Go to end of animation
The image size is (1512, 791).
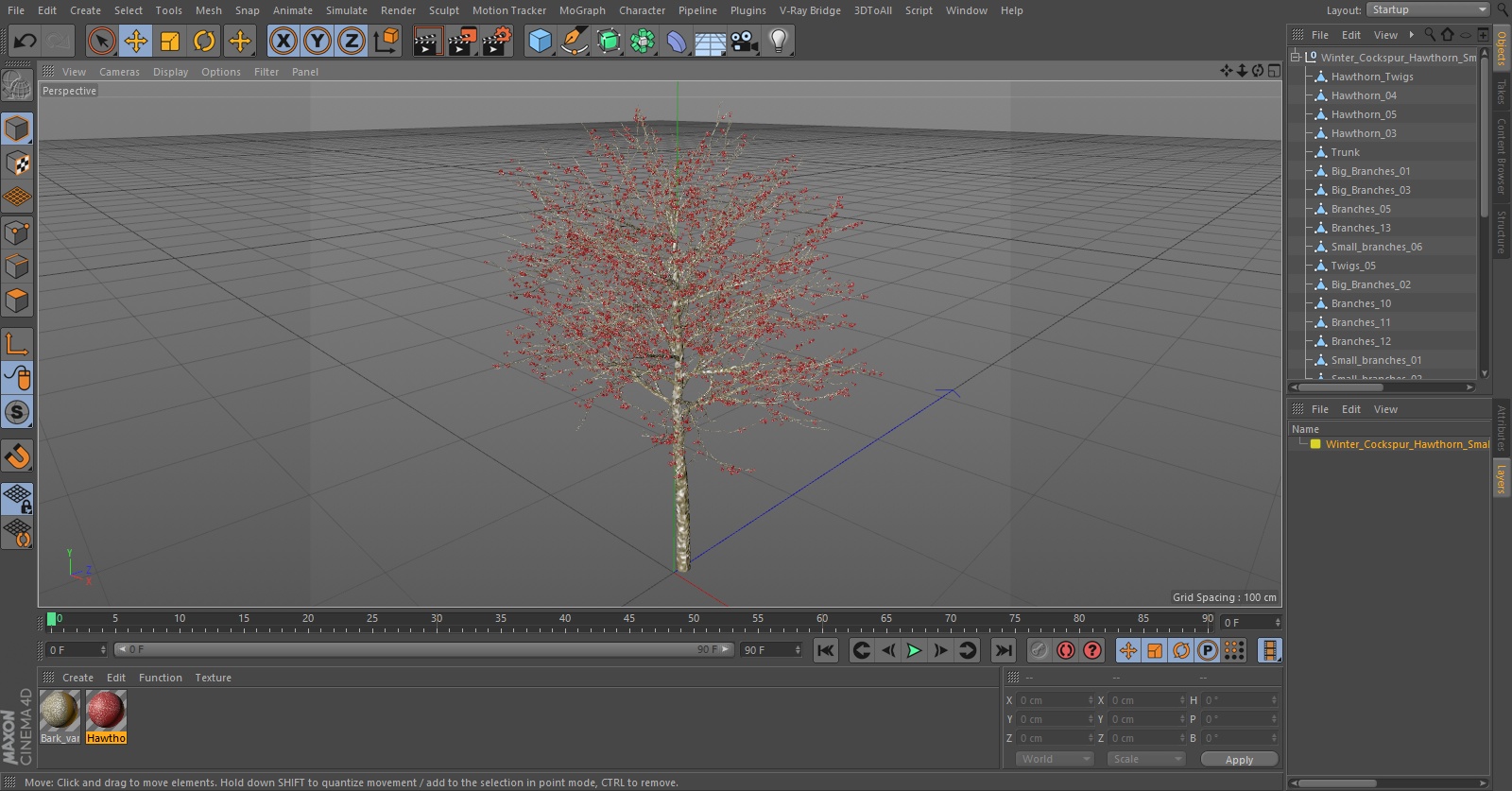tap(1004, 650)
